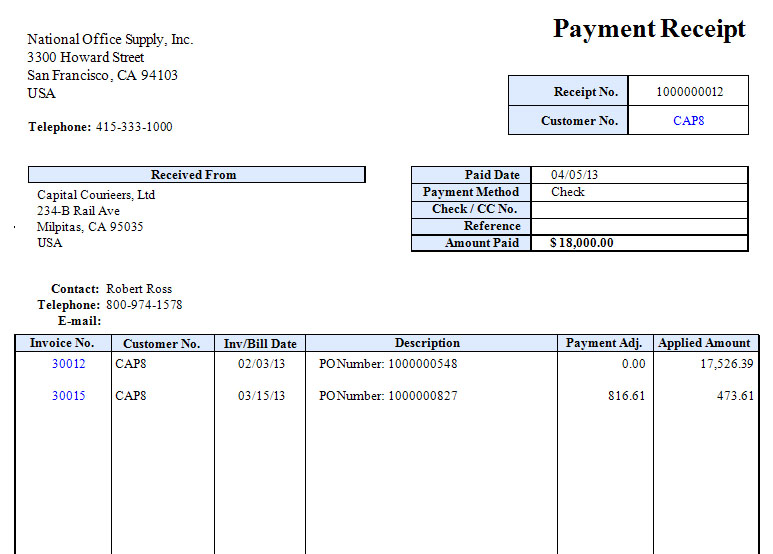The image size is (773, 554).
Task: Click the PO Number 1000000827 description
Action: pyautogui.click(x=388, y=396)
